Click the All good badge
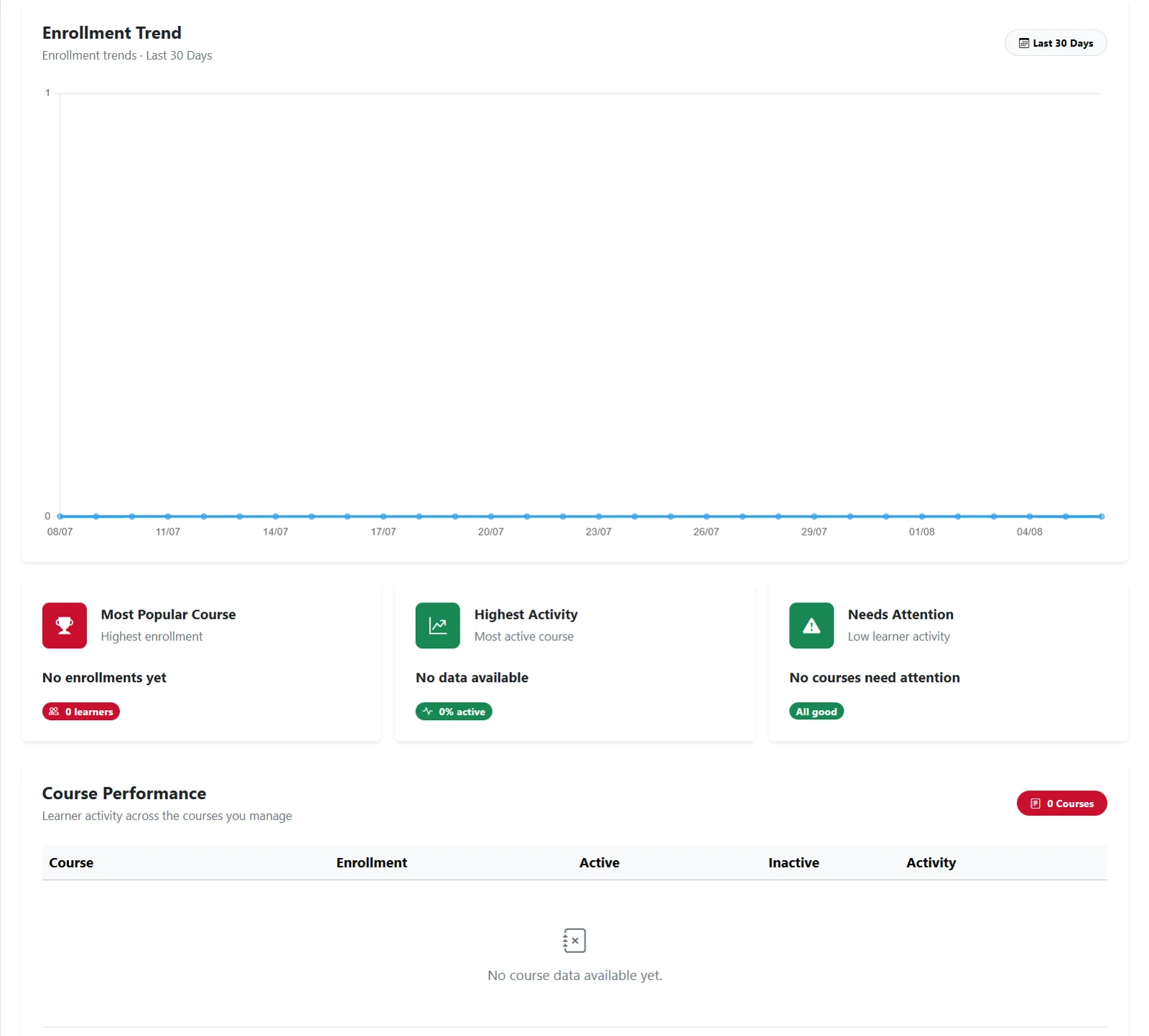 [x=817, y=711]
